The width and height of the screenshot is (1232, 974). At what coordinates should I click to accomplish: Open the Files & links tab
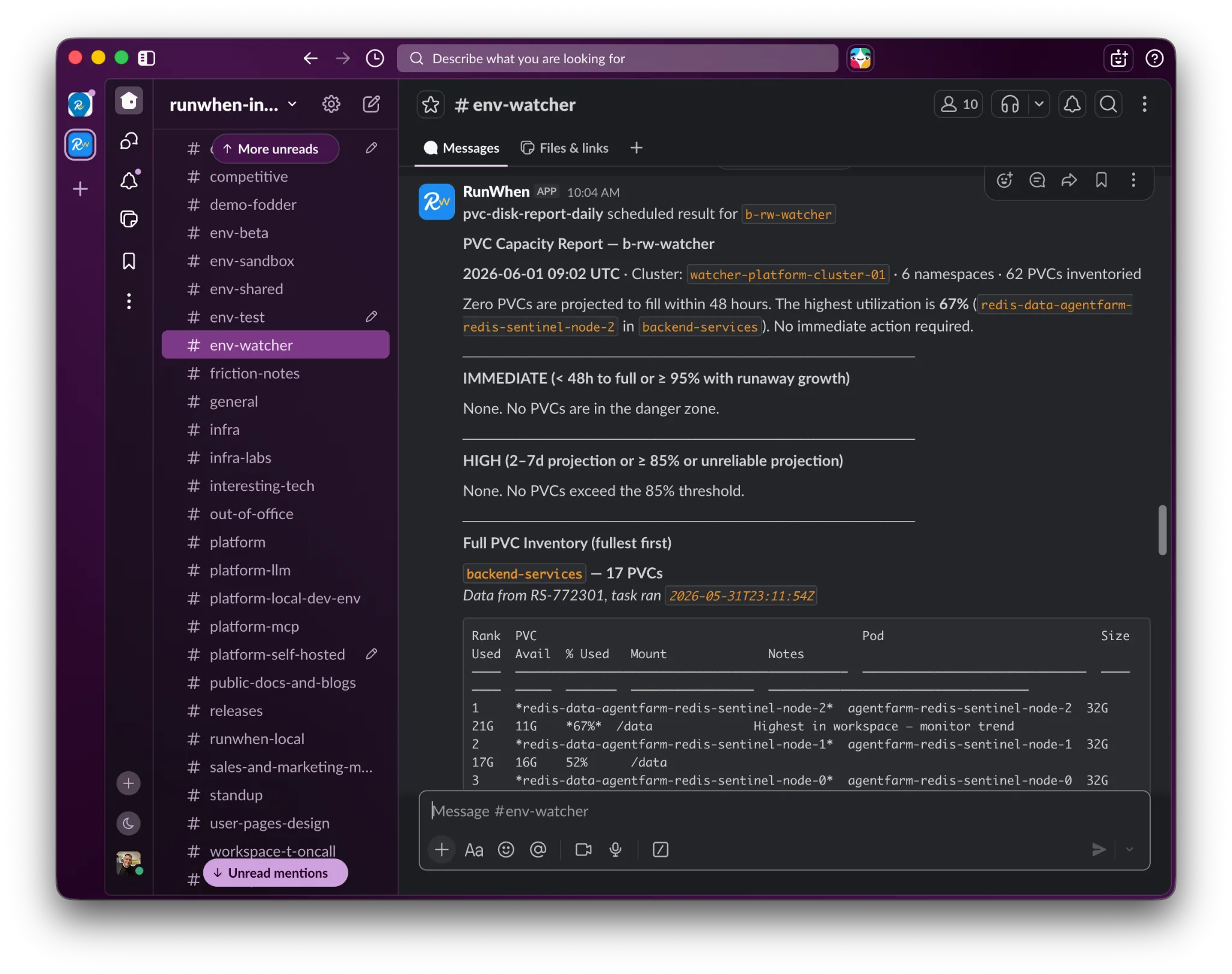pyautogui.click(x=565, y=148)
